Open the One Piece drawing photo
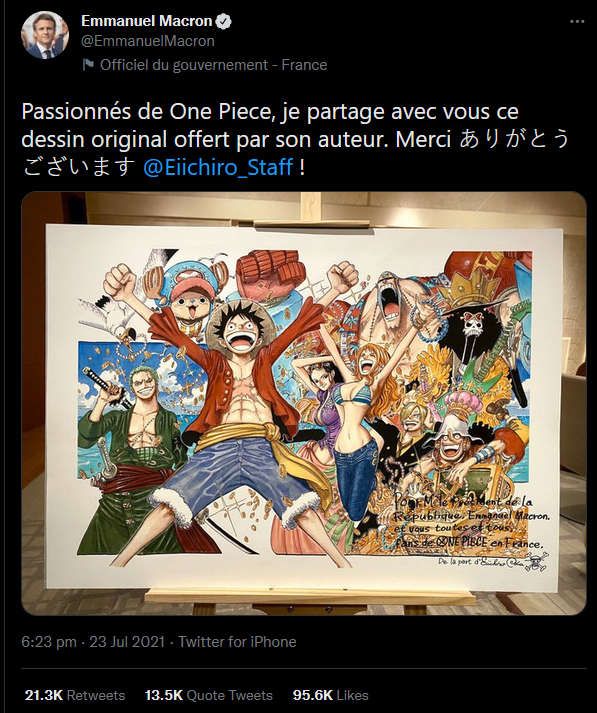597x713 pixels. (304, 403)
